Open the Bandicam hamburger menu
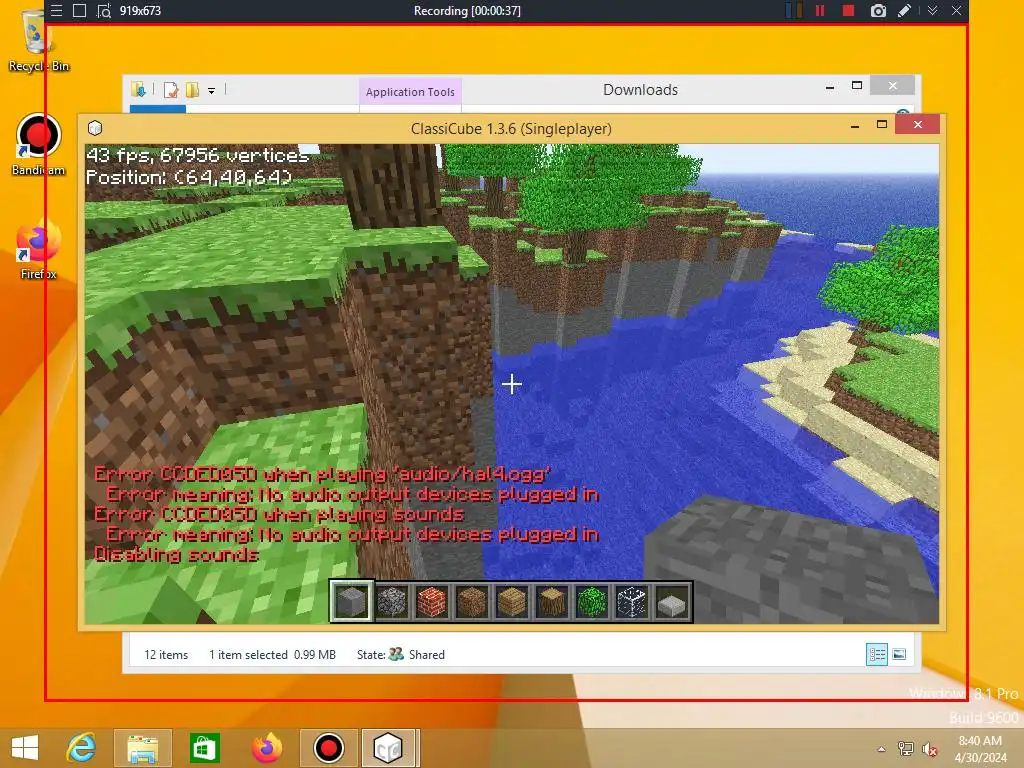Screen dimensions: 1024x768 [57, 10]
